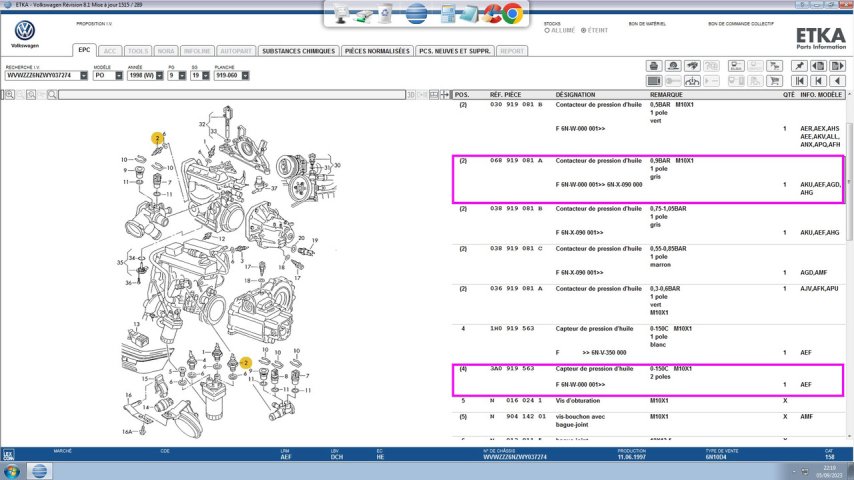Click the fit illustration arrows icon
Viewport: 854px width, 480px height.
click(445, 95)
